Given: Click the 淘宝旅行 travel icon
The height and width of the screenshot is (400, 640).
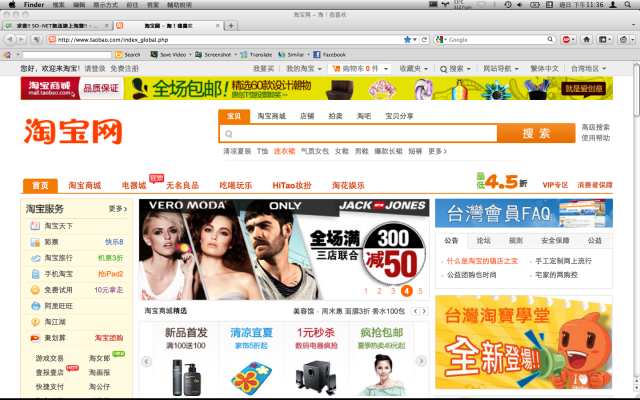Looking at the screenshot, I should pyautogui.click(x=35, y=258).
